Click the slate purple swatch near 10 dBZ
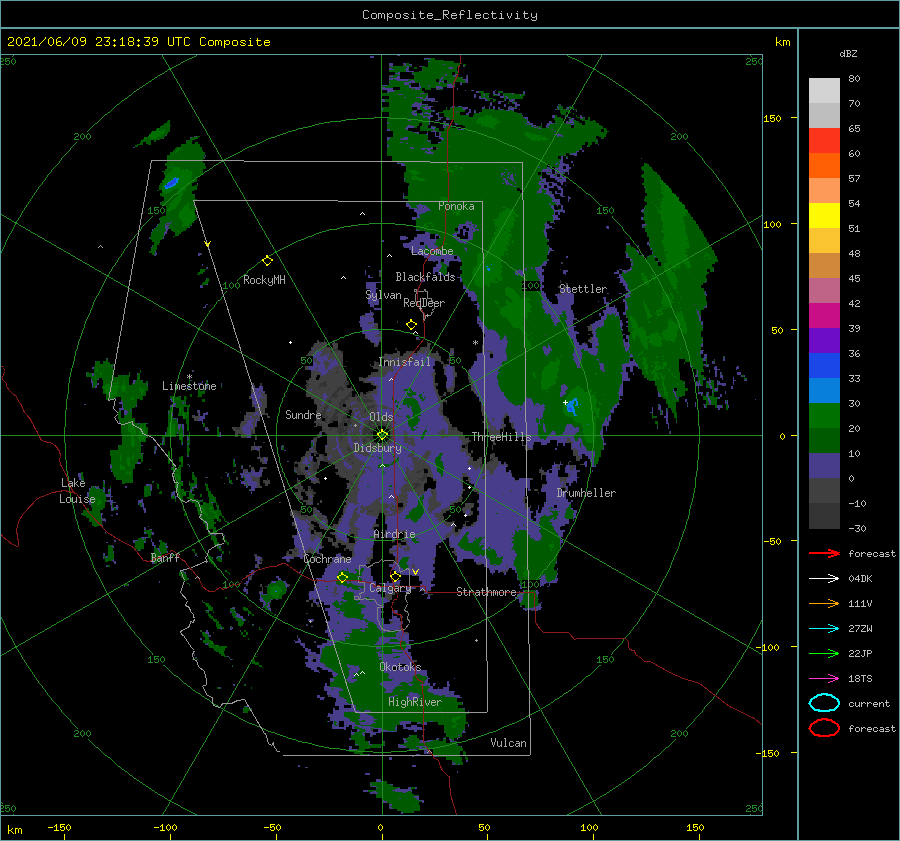Screen dimensions: 900x841 824,466
